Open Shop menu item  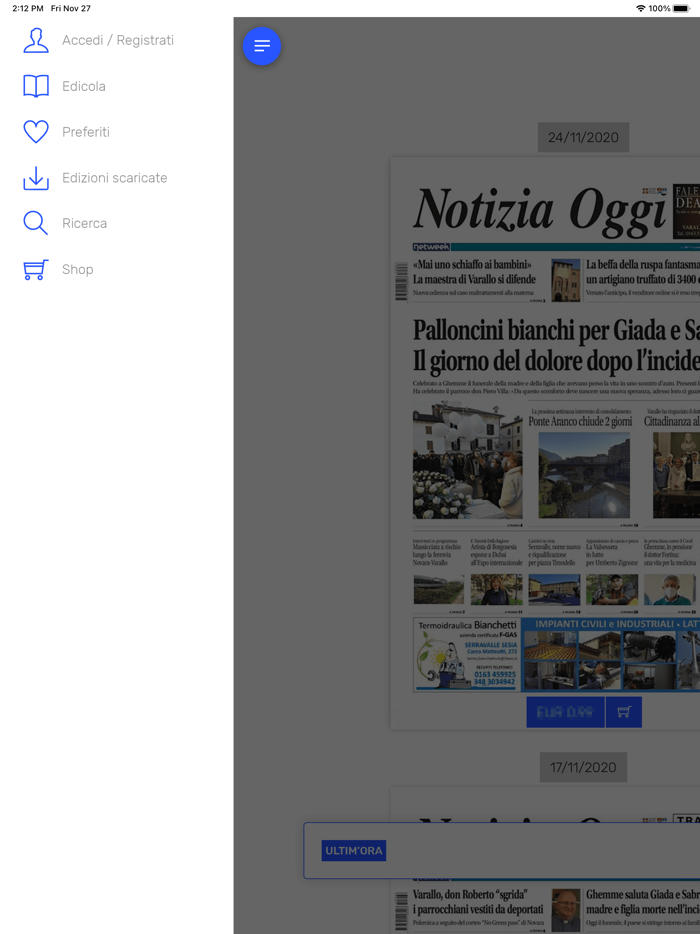(x=77, y=269)
